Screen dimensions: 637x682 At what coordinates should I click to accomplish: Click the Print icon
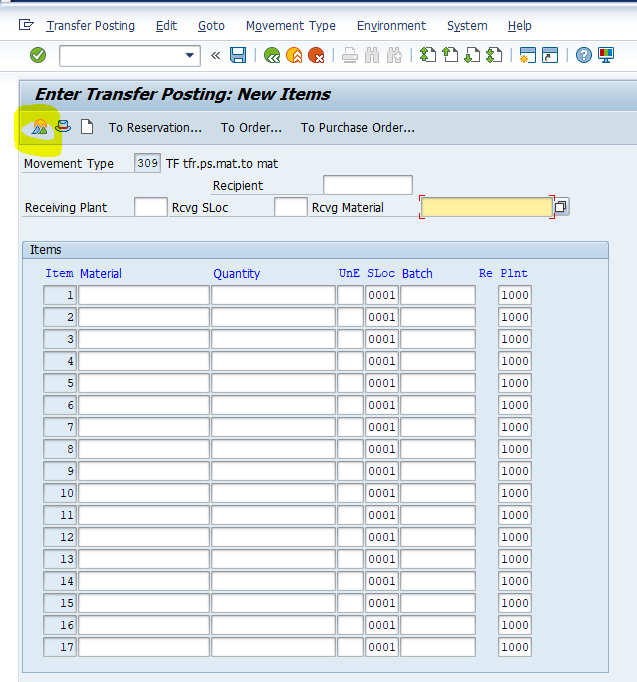[x=350, y=55]
